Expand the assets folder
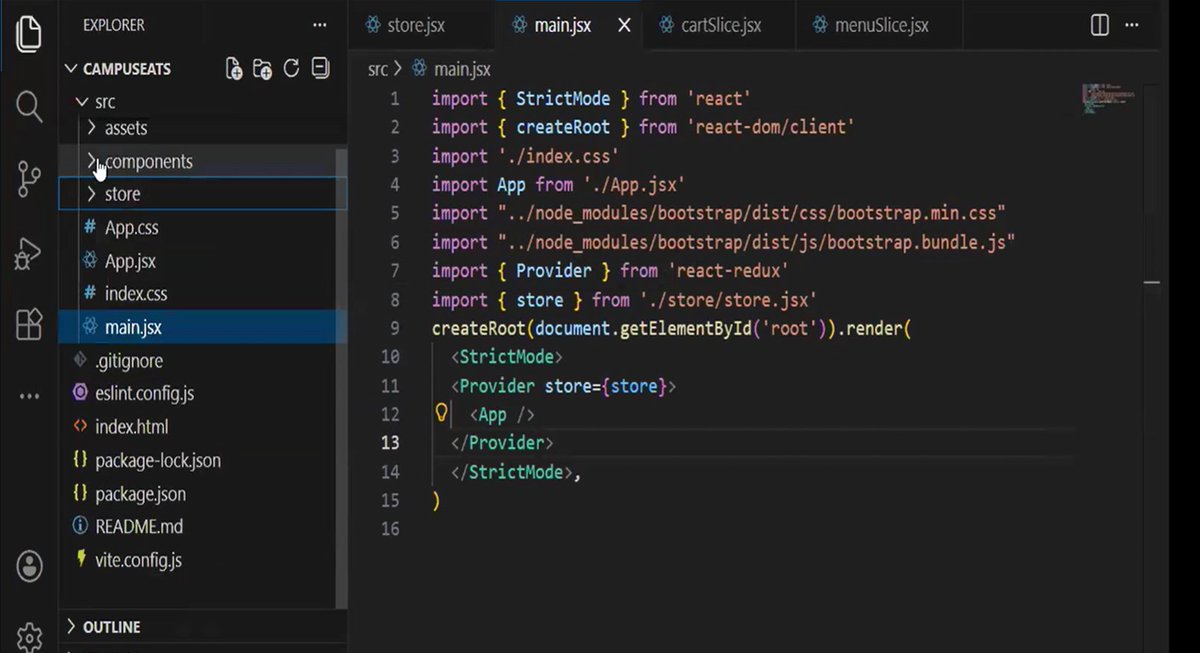 pos(203,128)
